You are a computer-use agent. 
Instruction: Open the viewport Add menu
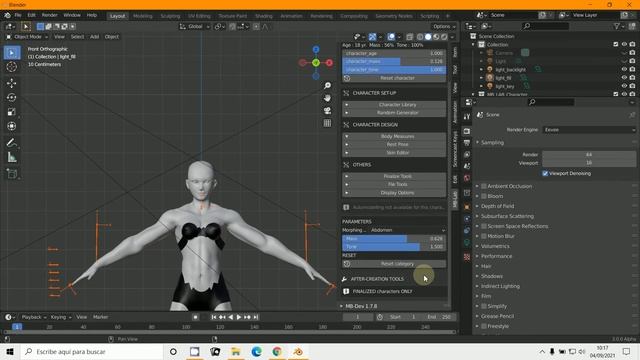click(x=94, y=37)
